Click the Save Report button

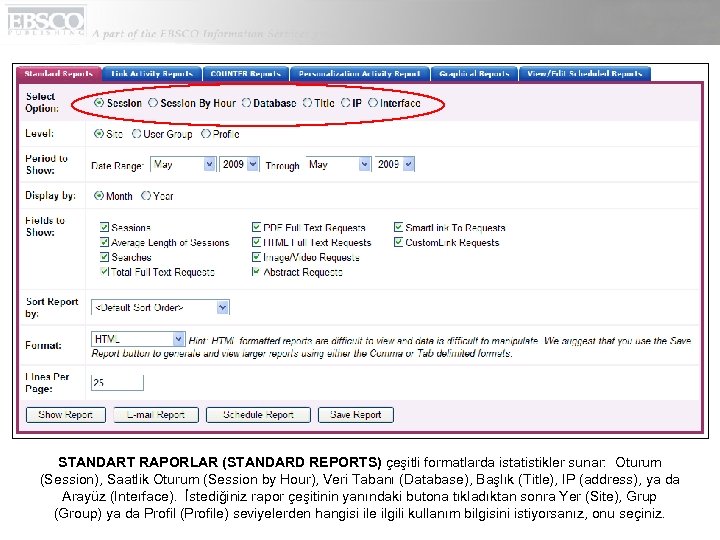tap(356, 415)
